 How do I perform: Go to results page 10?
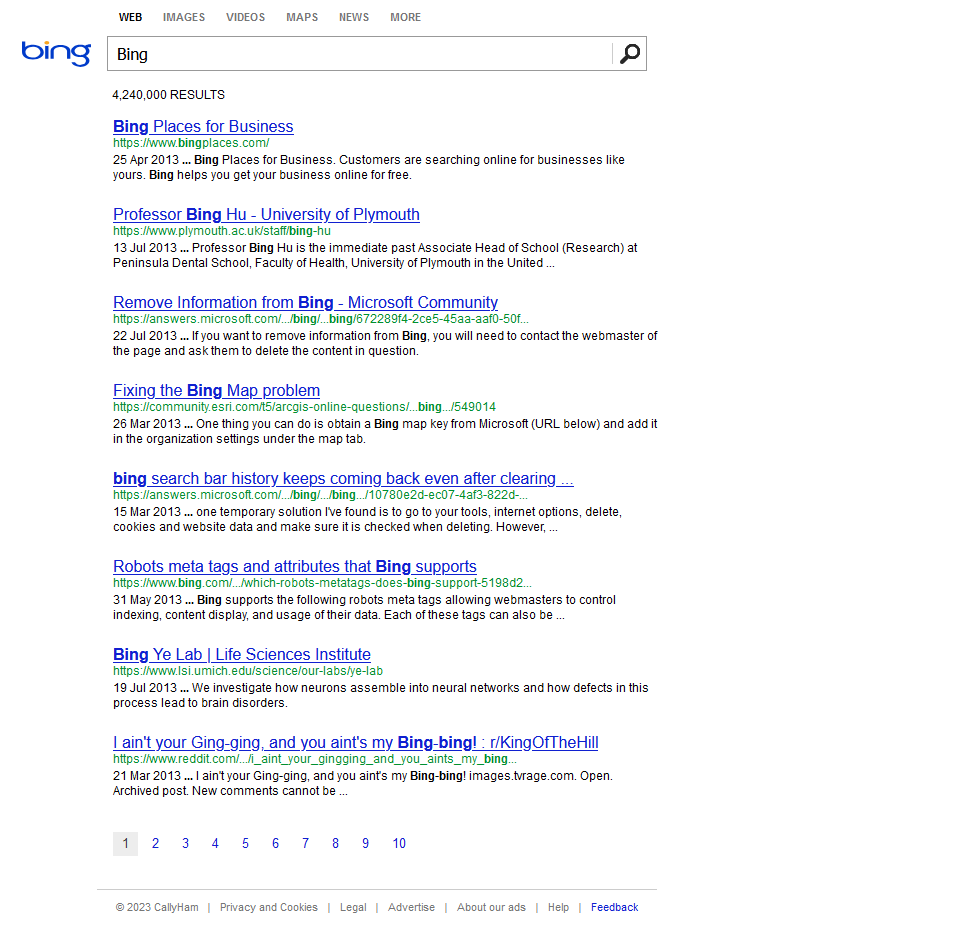[399, 844]
